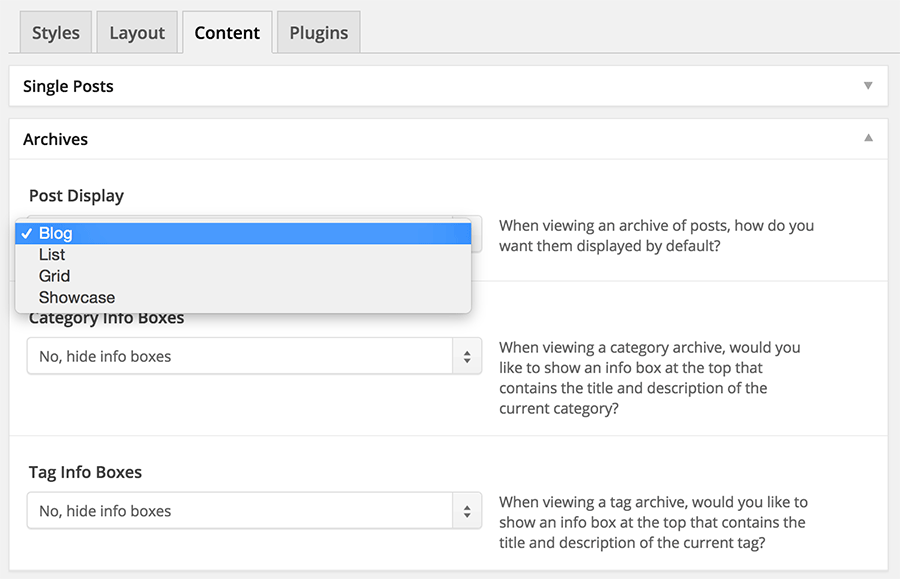Click the Post Display select behind list
Image resolution: width=900 pixels, height=579 pixels.
tap(476, 234)
